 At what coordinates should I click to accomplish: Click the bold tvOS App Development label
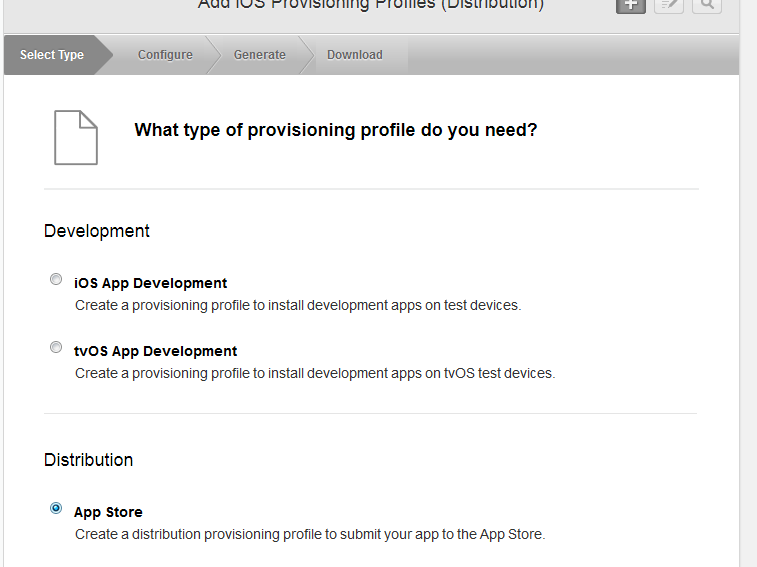pos(156,351)
